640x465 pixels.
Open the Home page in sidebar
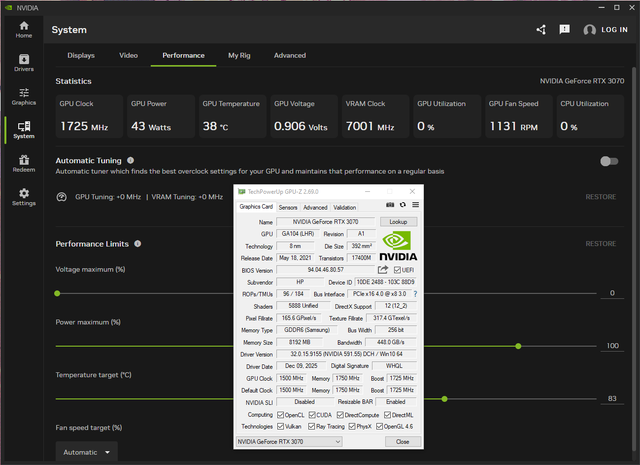pos(24,30)
